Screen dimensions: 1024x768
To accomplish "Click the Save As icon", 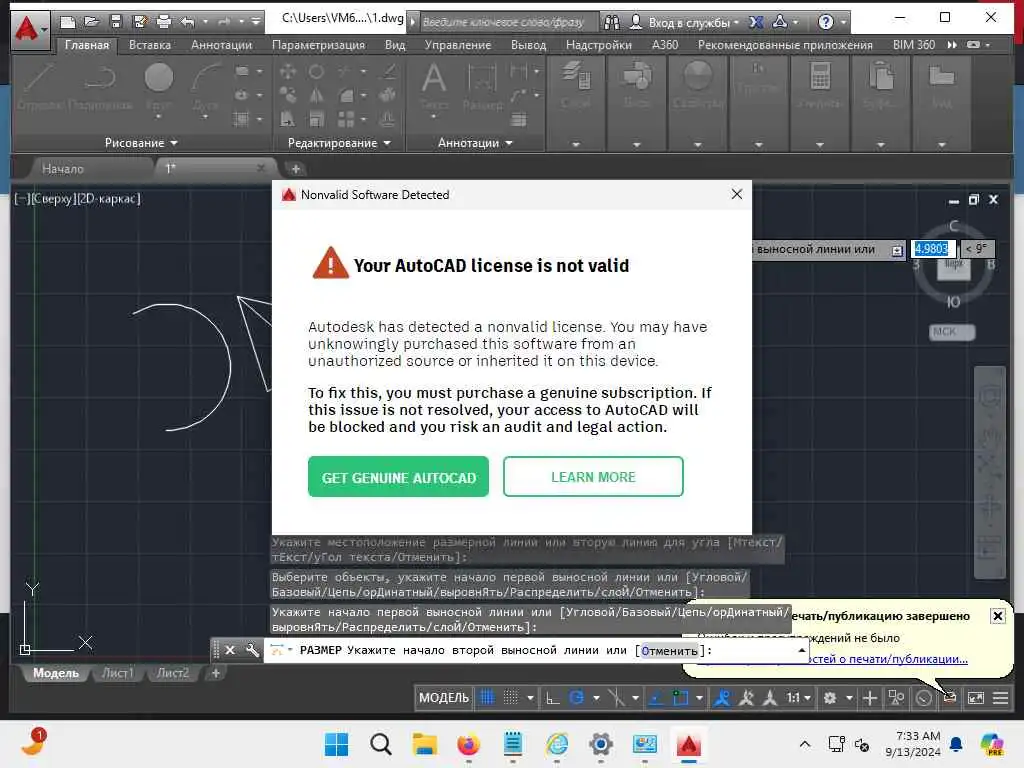I will pos(140,22).
